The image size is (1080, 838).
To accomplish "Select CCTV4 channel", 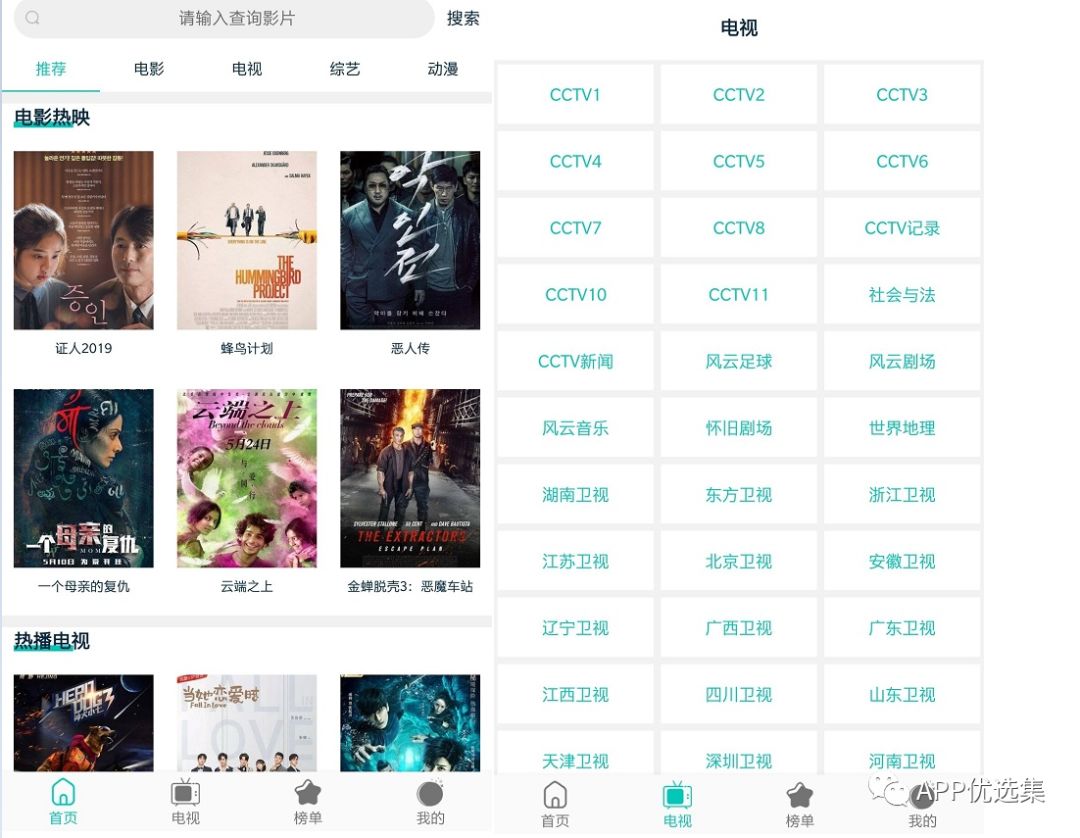I will click(575, 161).
